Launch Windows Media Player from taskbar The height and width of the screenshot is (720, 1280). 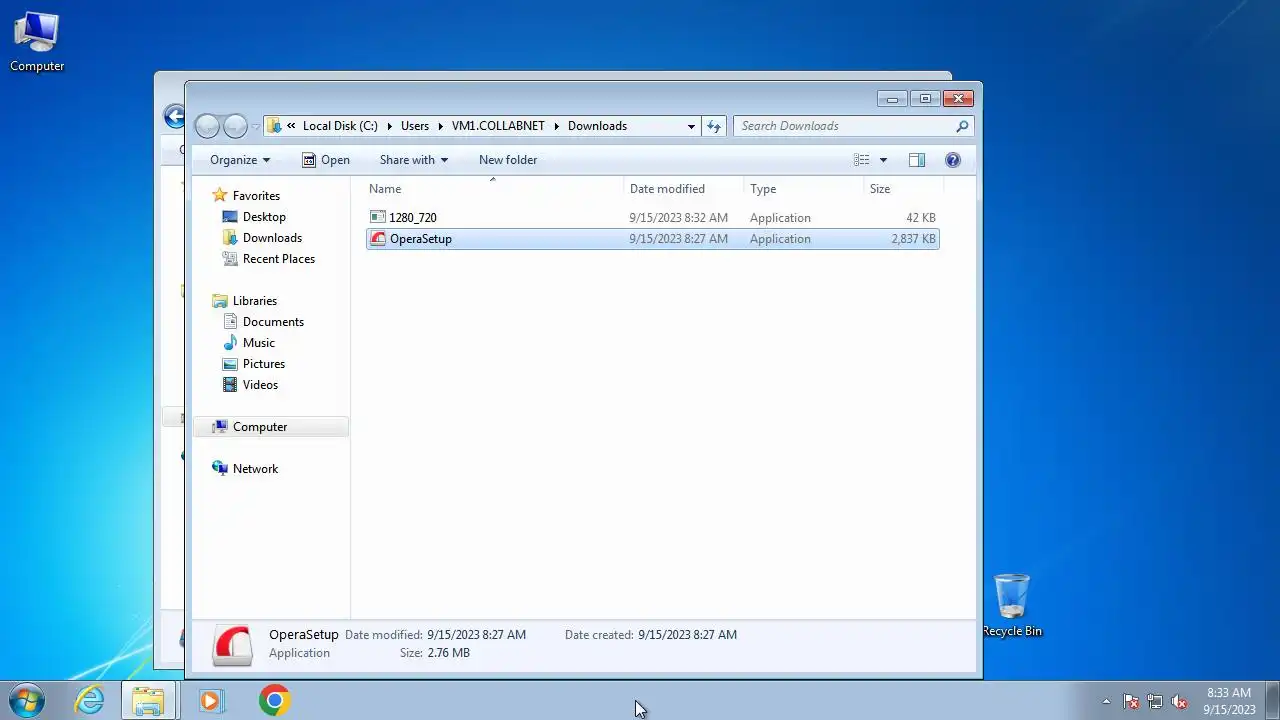pyautogui.click(x=211, y=700)
